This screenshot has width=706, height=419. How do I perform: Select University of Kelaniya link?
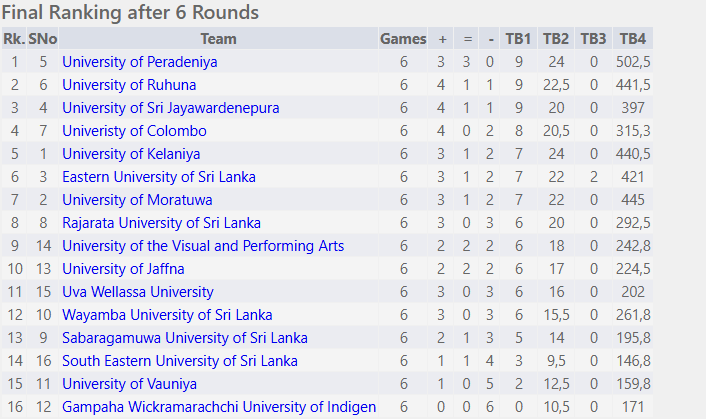coord(131,154)
